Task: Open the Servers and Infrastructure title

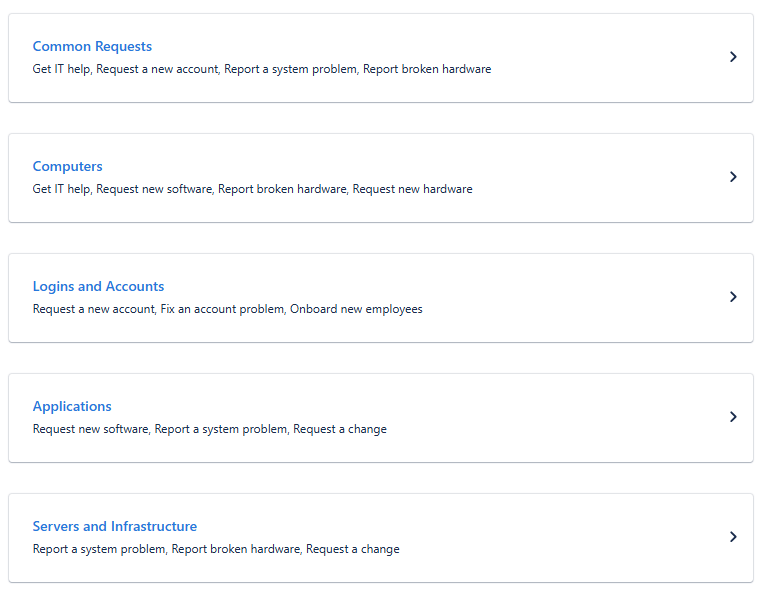Action: 114,526
